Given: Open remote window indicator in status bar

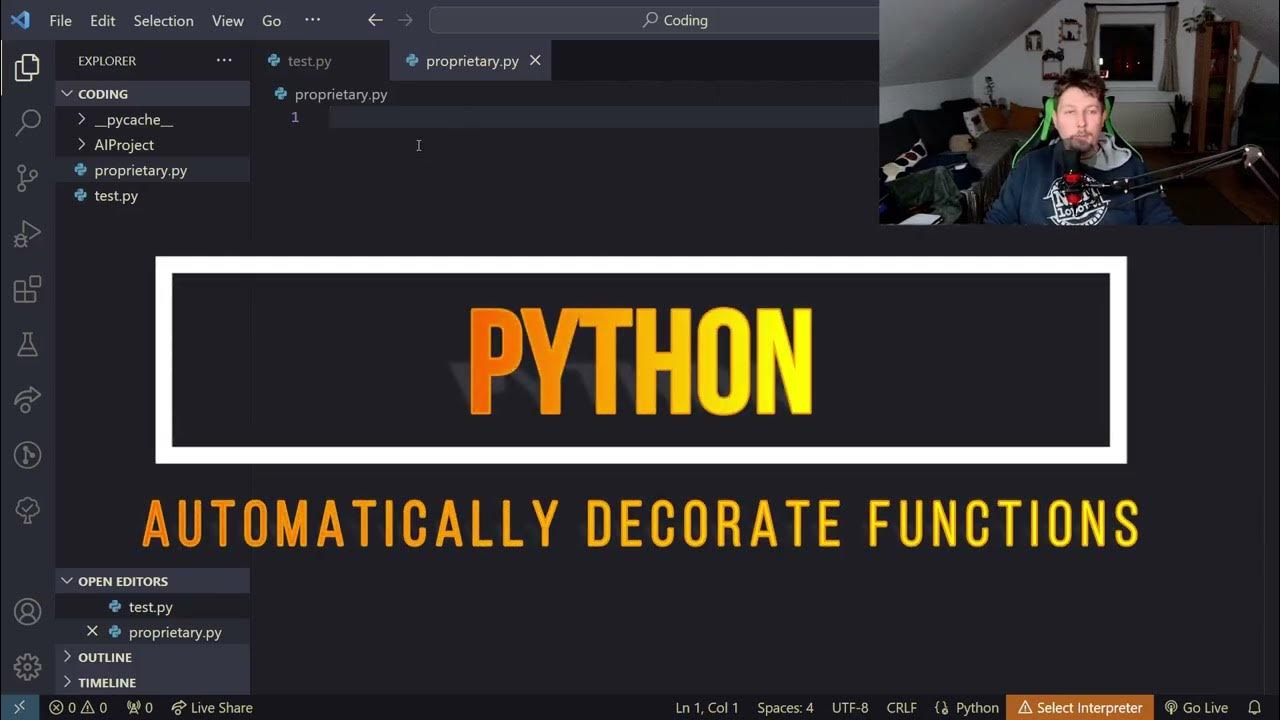Looking at the screenshot, I should click(19, 707).
